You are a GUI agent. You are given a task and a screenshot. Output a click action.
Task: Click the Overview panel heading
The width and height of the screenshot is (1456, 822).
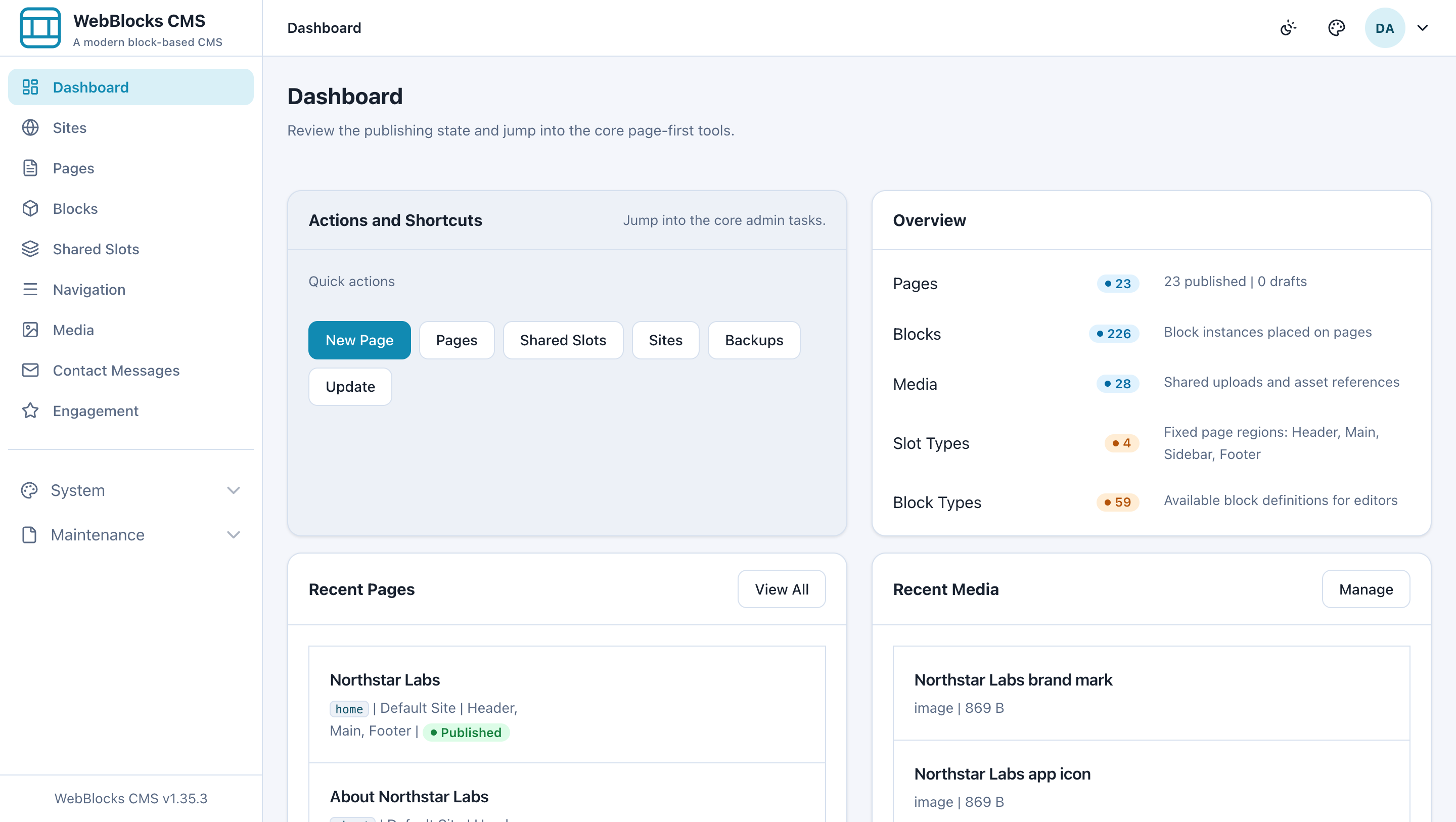tap(929, 220)
